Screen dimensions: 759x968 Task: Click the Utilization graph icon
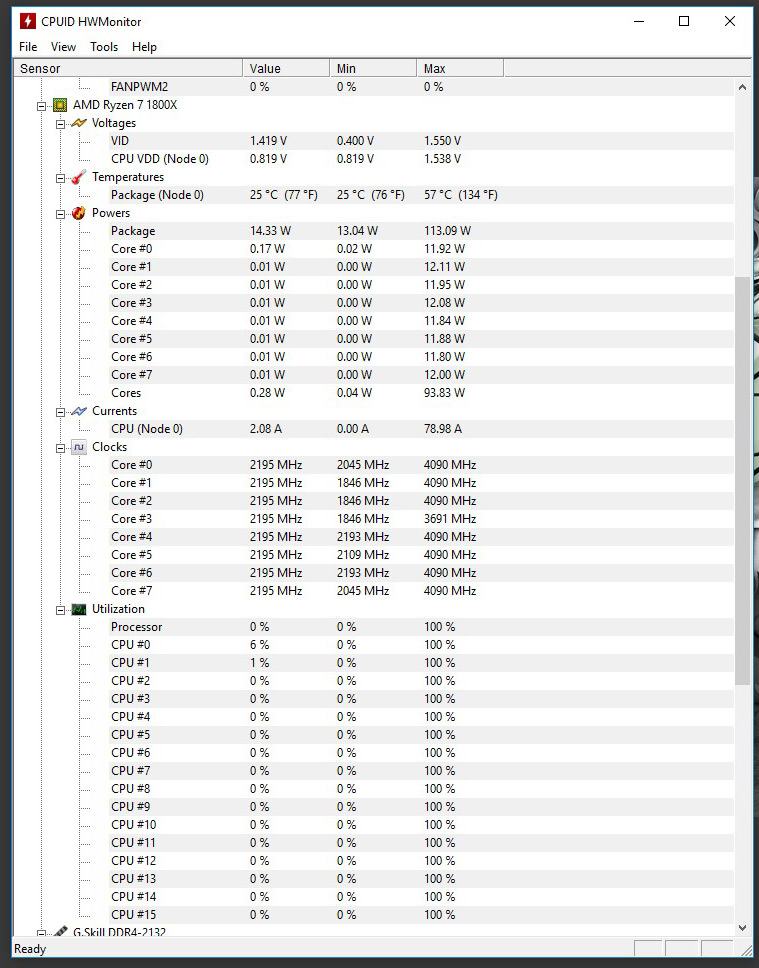tap(79, 609)
